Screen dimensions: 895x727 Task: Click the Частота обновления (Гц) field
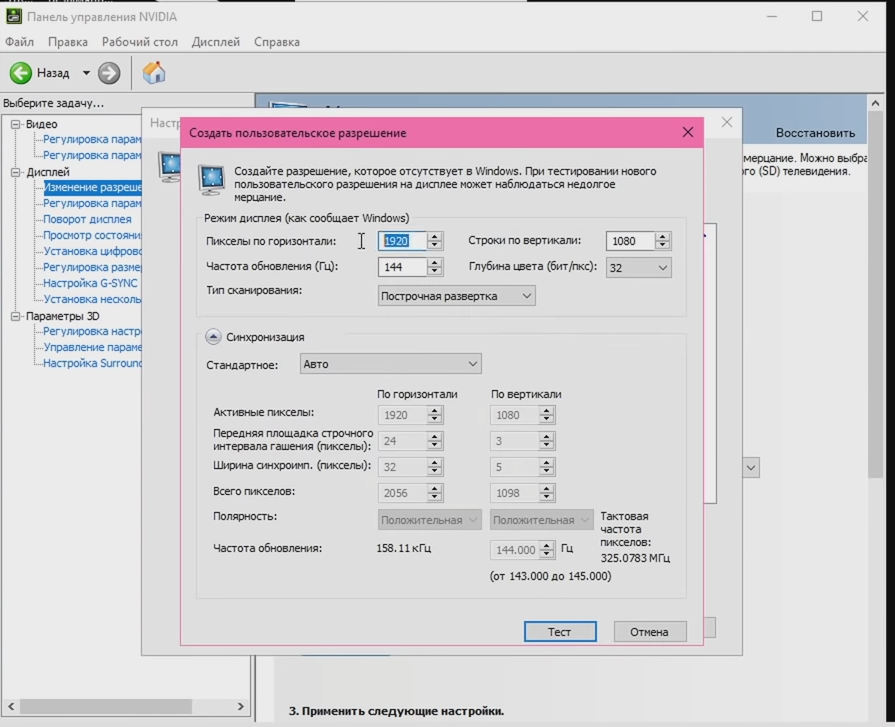click(402, 266)
